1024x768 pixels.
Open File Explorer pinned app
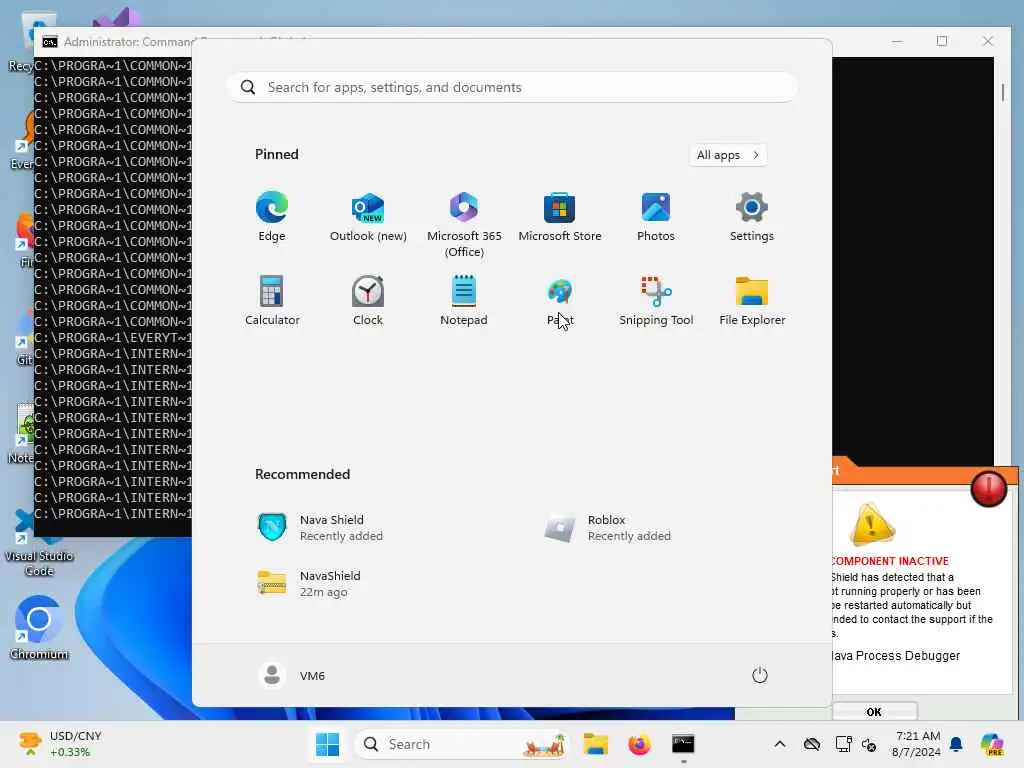pyautogui.click(x=752, y=301)
